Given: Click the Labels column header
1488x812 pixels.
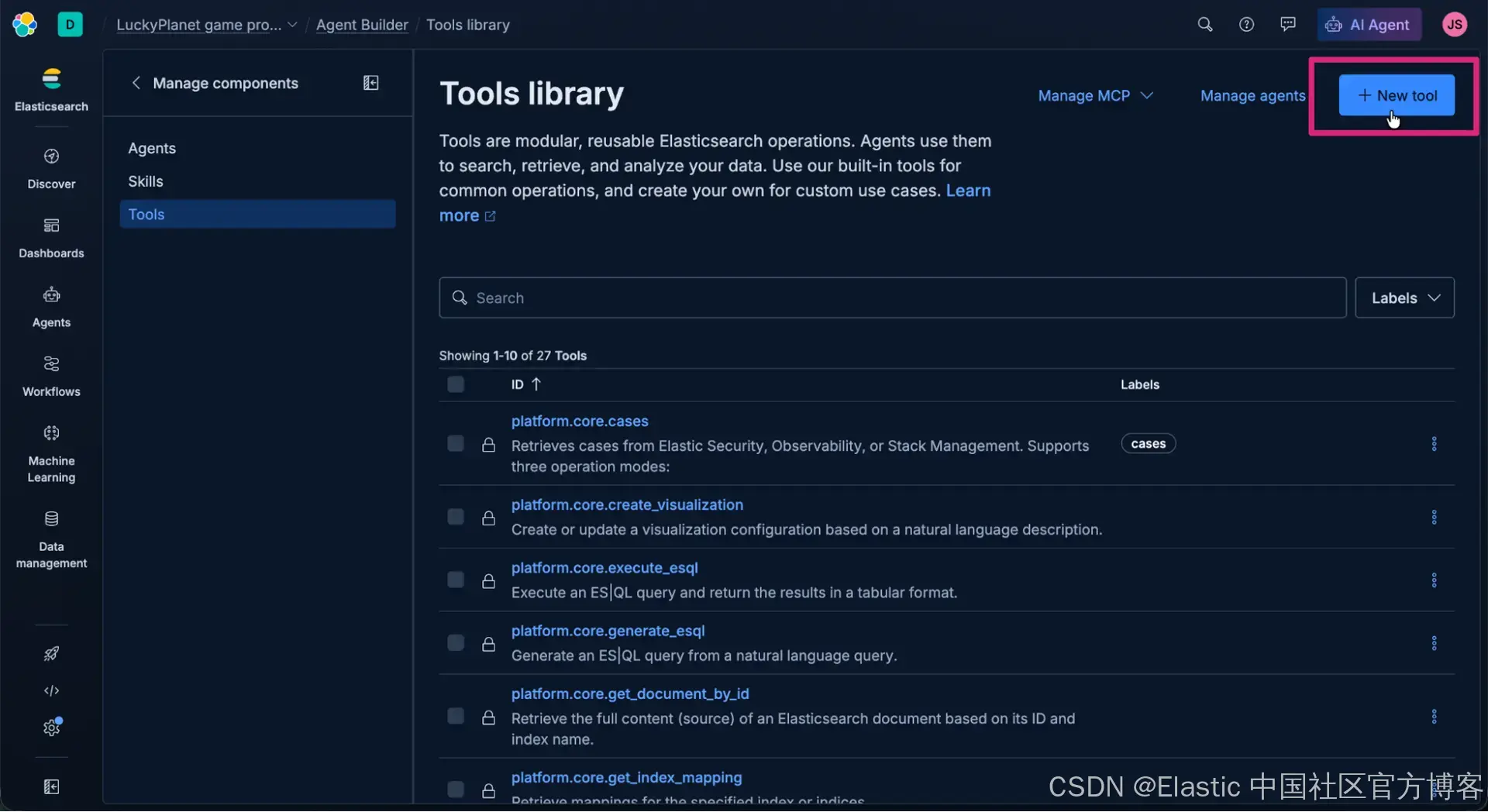Looking at the screenshot, I should click(x=1140, y=384).
